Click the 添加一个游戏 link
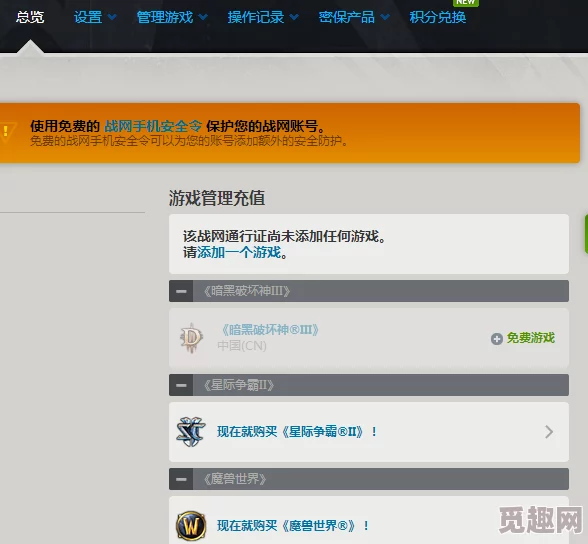The image size is (588, 544). point(239,252)
